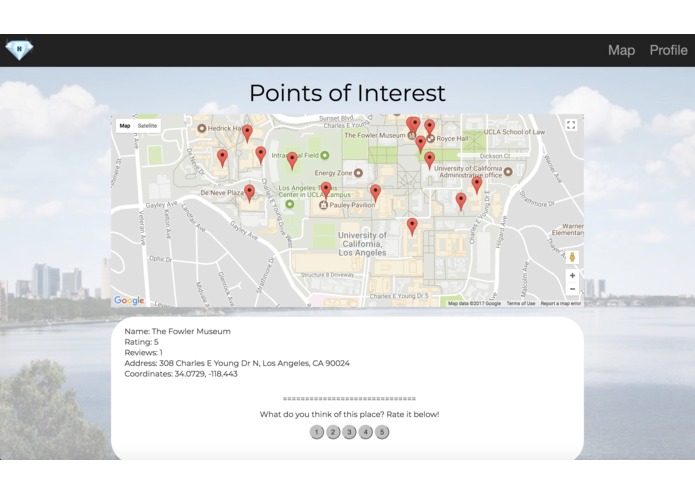
Task: Open the Terms of Use link
Action: tap(520, 303)
